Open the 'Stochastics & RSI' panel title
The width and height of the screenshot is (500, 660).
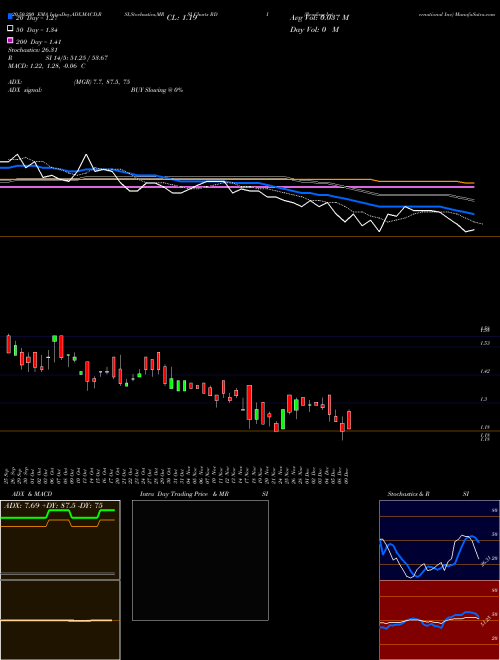pyautogui.click(x=428, y=494)
